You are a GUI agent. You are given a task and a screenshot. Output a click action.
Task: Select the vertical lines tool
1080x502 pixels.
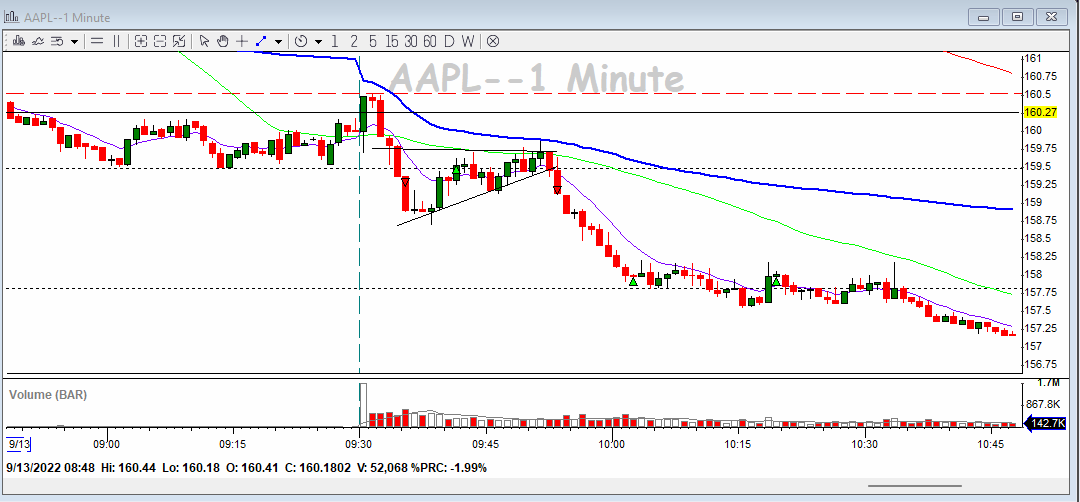click(116, 41)
